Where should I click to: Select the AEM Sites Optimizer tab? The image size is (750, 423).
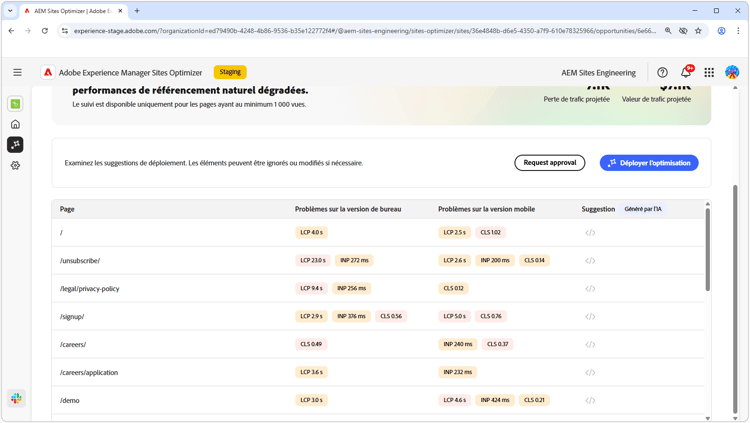click(x=73, y=11)
